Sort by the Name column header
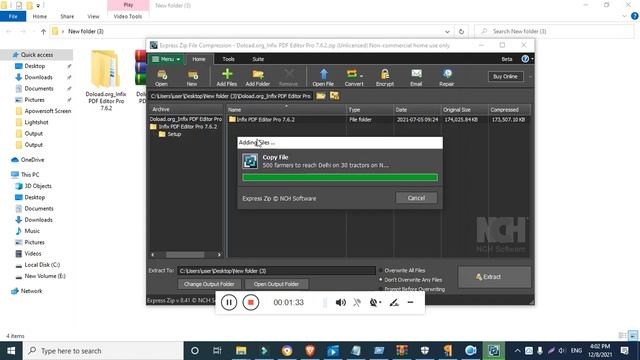Image resolution: width=640 pixels, height=360 pixels. [287, 109]
